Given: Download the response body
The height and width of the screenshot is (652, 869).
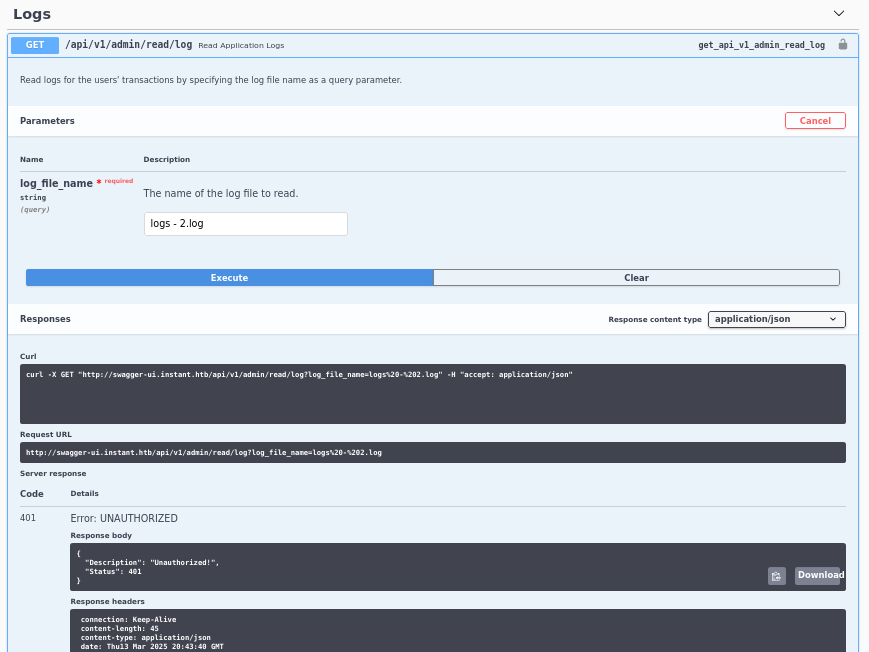Looking at the screenshot, I should tap(820, 575).
